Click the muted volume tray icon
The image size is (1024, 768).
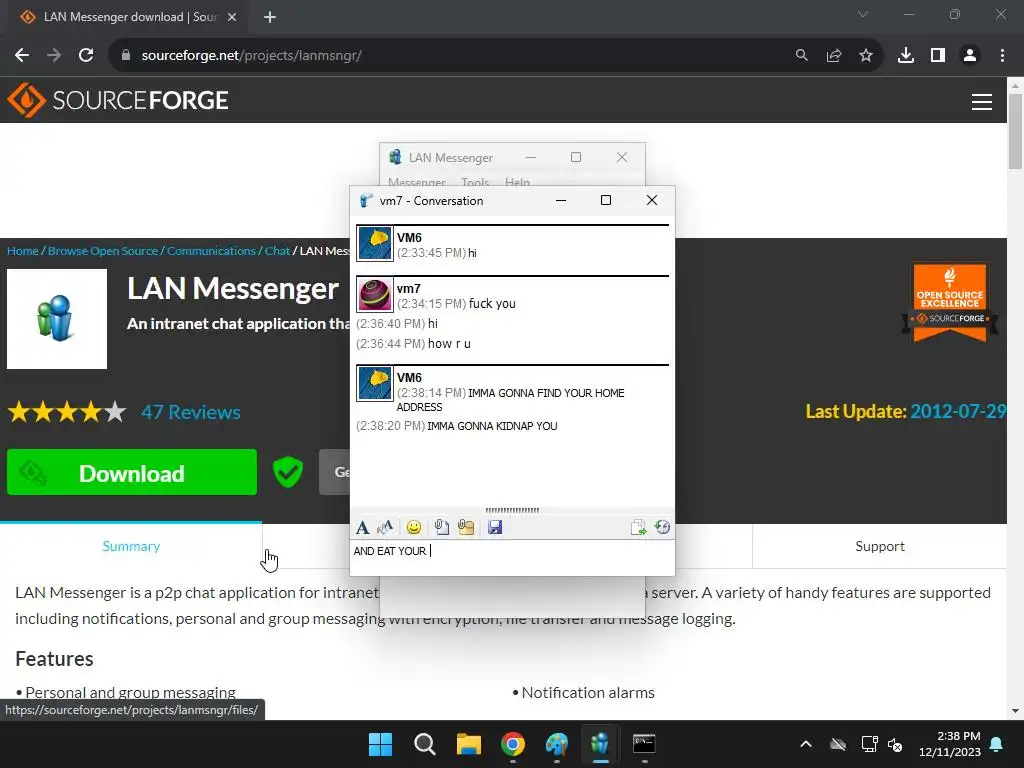pos(895,744)
